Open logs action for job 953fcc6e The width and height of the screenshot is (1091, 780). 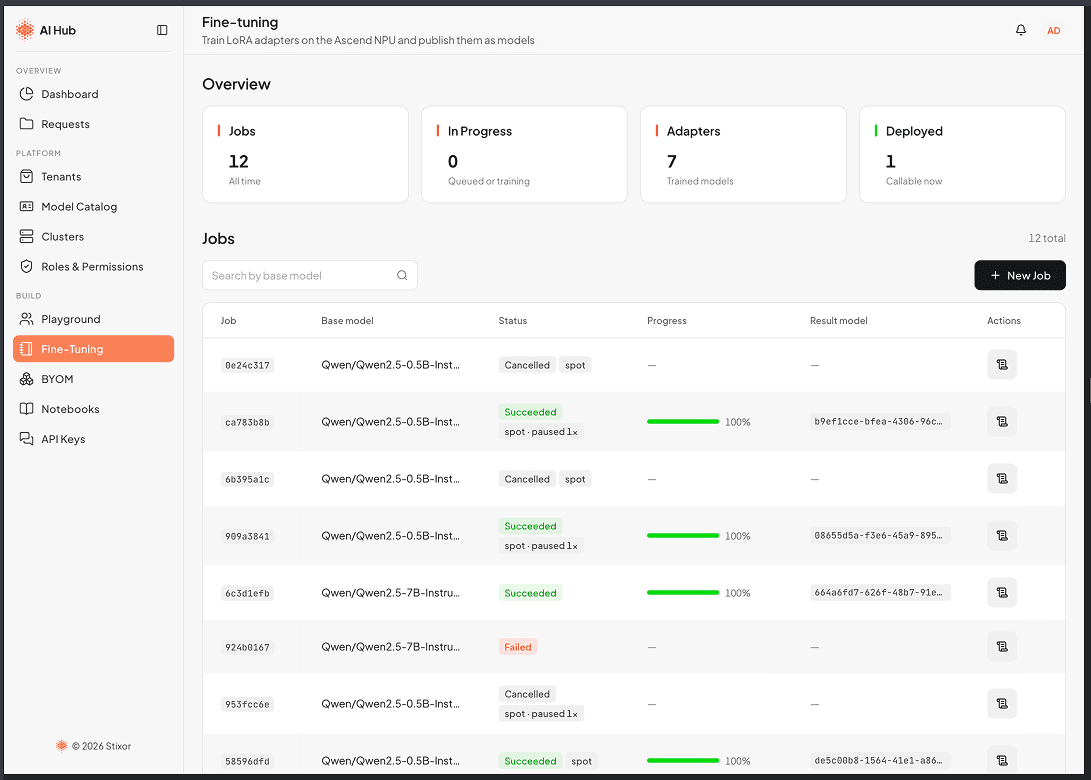coord(1002,703)
